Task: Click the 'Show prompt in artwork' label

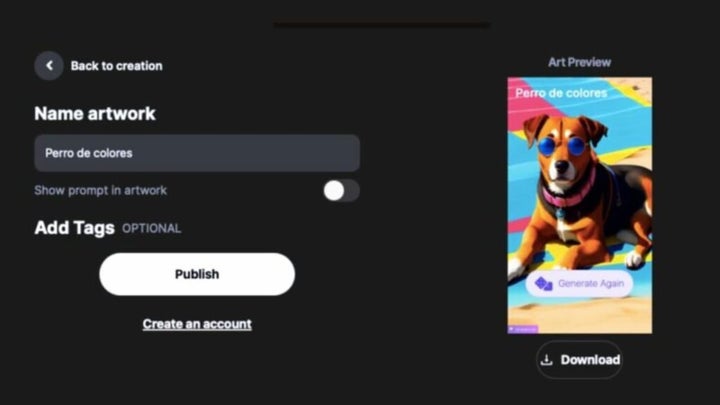Action: pos(101,191)
